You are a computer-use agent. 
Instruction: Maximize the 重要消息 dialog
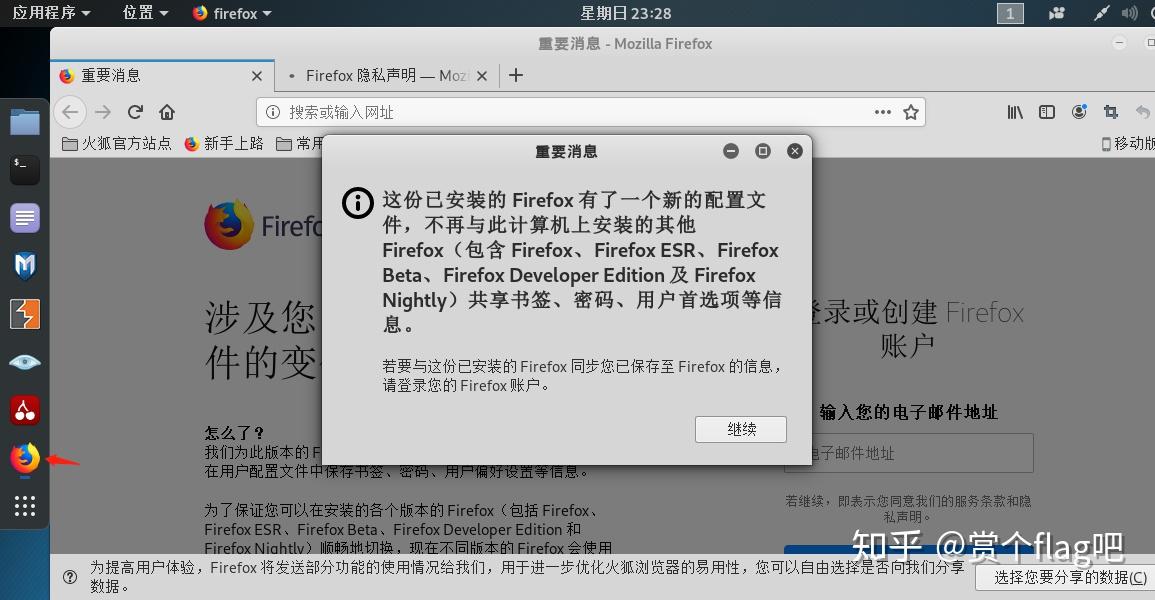(762, 151)
